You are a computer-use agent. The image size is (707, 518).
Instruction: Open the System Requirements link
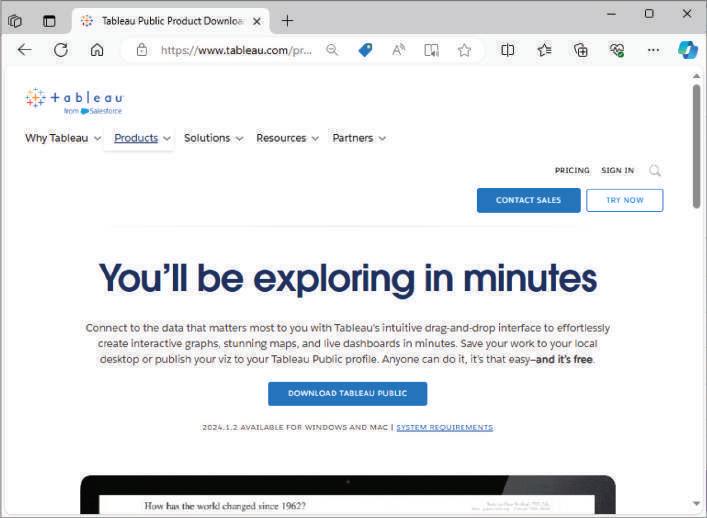pos(445,427)
